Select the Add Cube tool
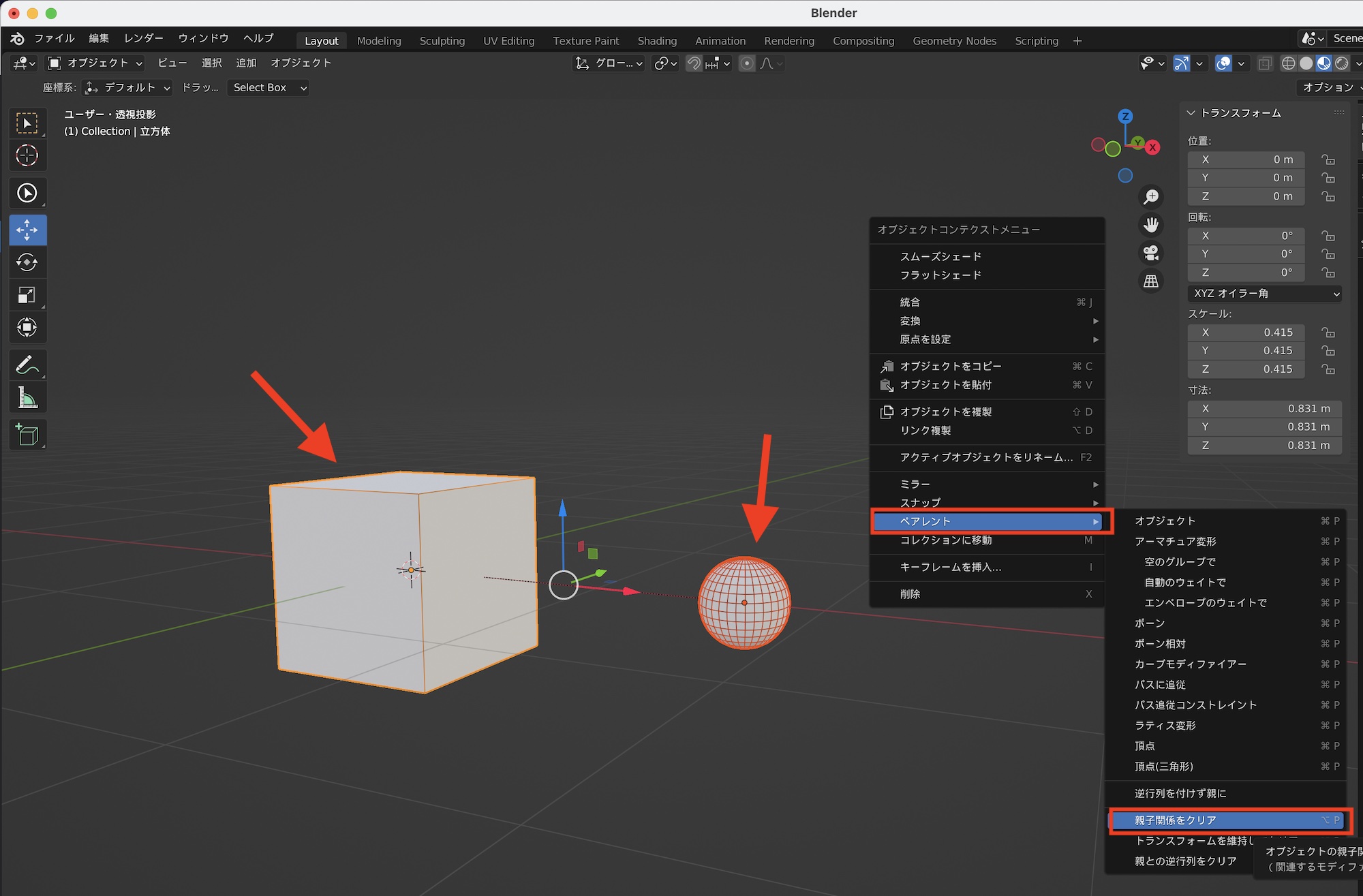Screen dimensions: 1363x896 [27, 435]
